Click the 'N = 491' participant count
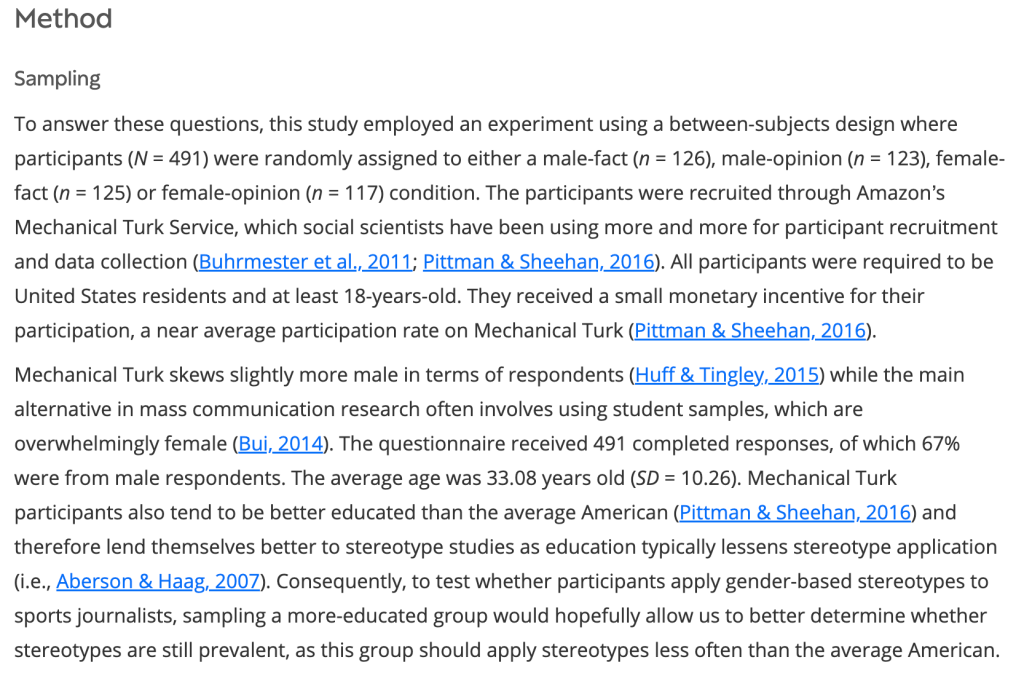The image size is (1024, 681). 170,159
